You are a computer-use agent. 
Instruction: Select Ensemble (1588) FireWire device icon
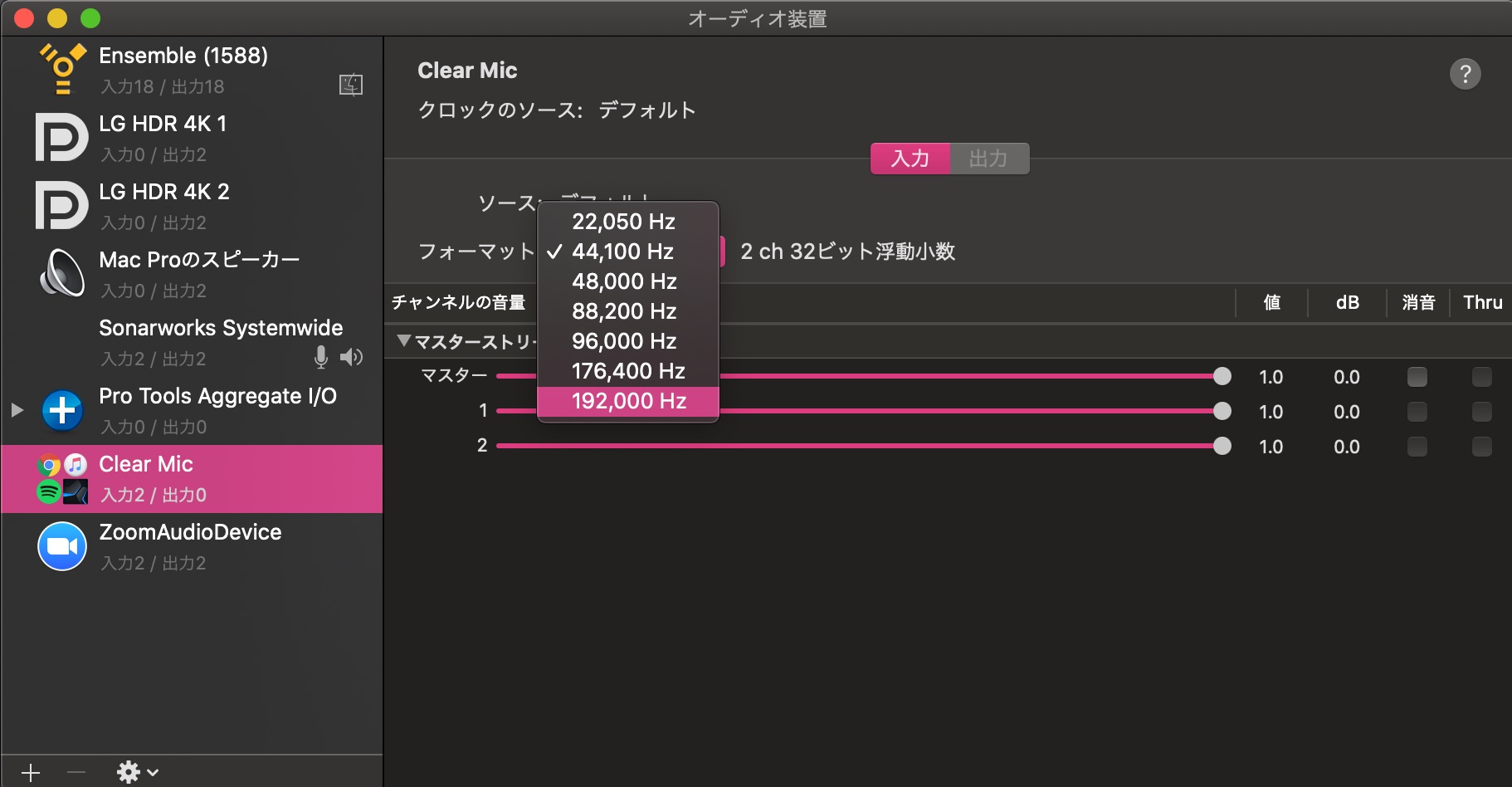[x=63, y=68]
